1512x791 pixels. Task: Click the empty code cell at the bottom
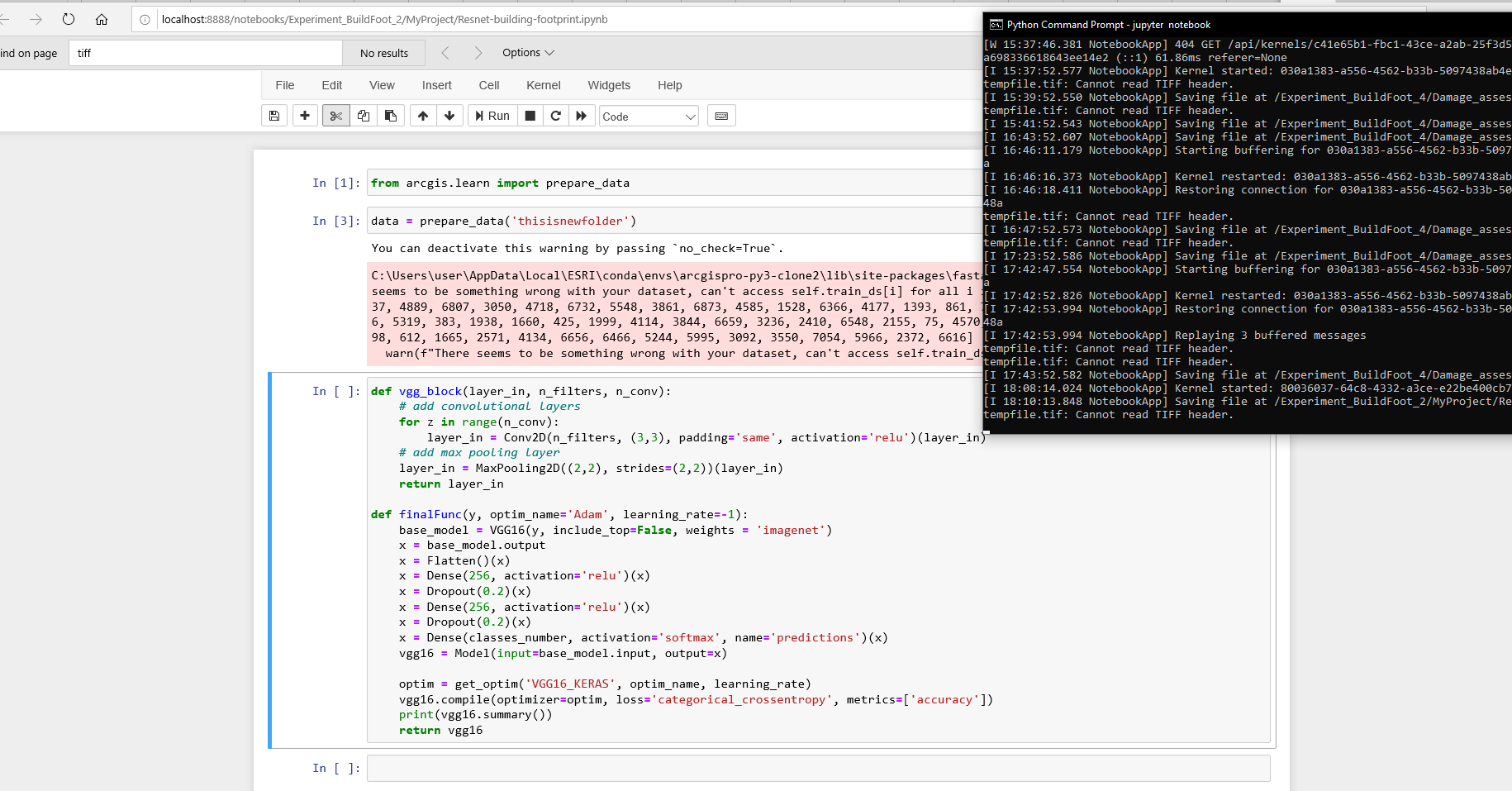click(x=818, y=768)
